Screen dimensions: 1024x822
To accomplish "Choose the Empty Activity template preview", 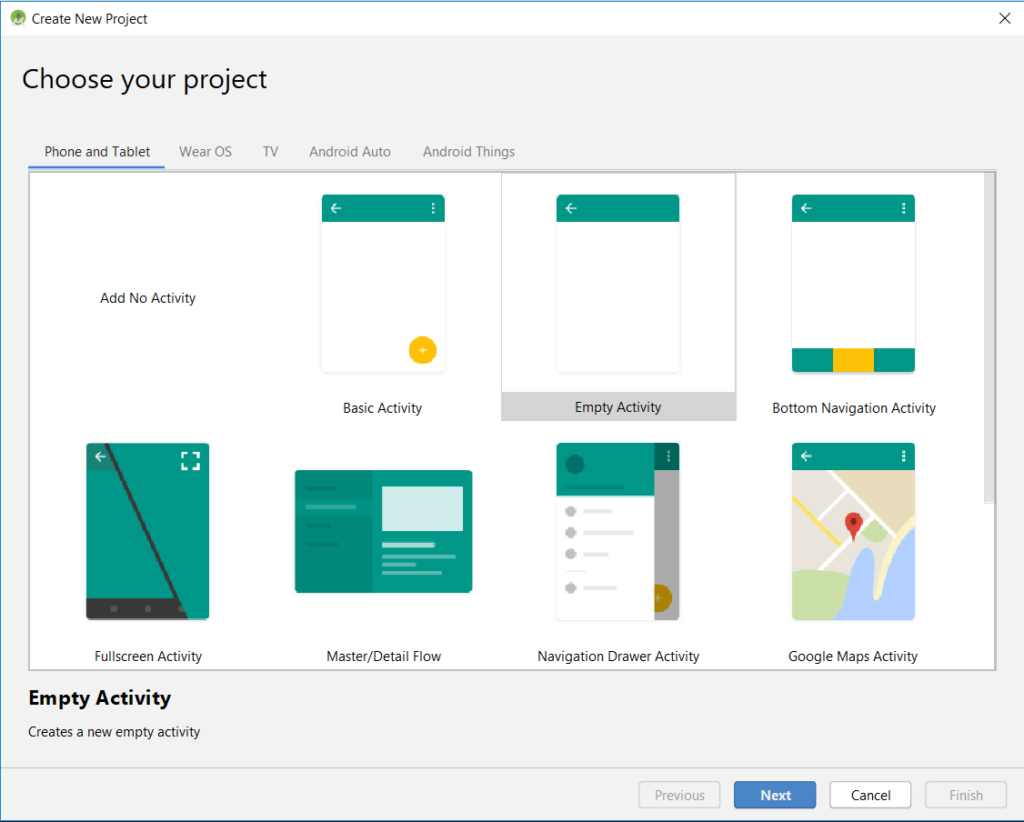I will 618,284.
